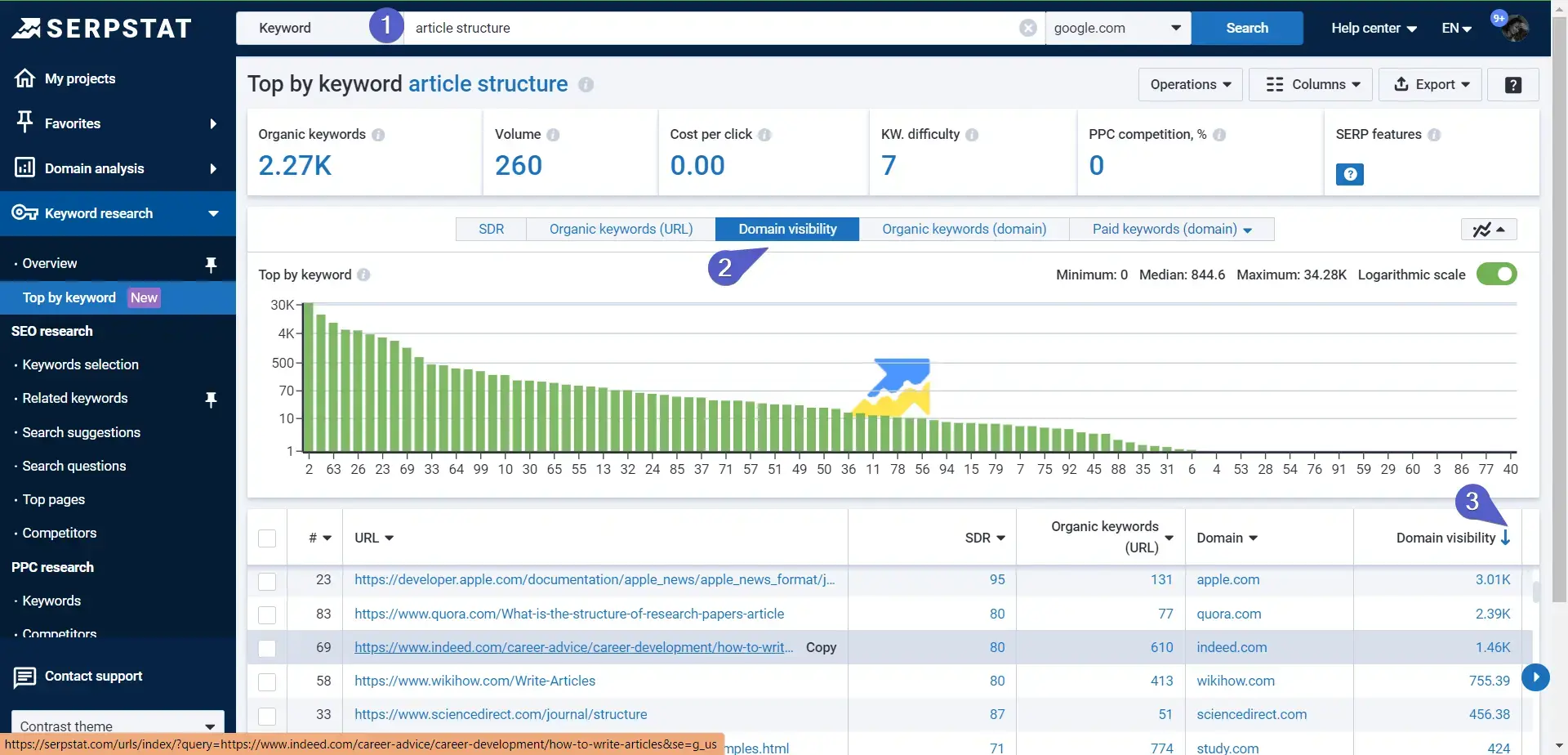Open the wikihow.com domain link

pos(1236,681)
